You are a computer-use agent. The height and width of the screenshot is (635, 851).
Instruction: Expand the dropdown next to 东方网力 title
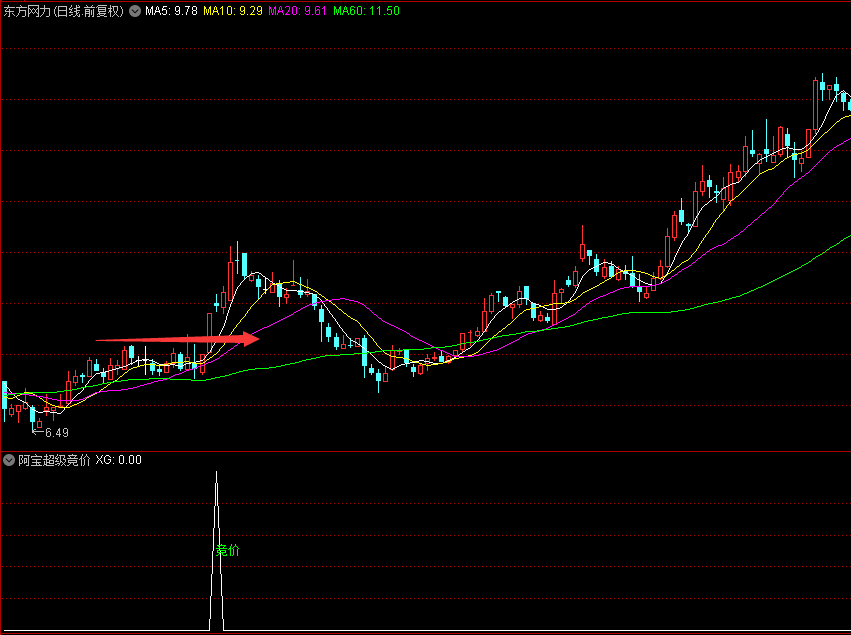(135, 11)
